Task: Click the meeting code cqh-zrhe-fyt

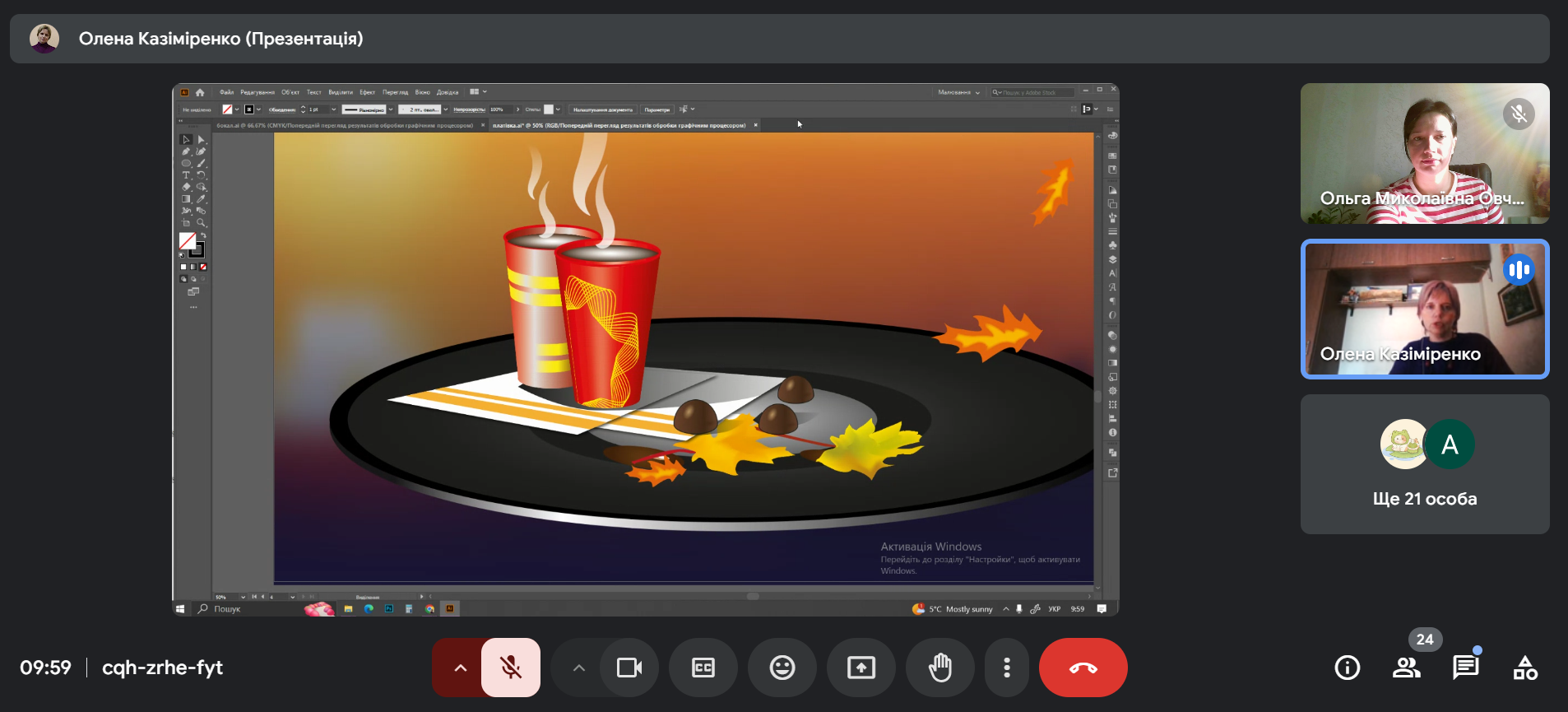Action: (162, 668)
